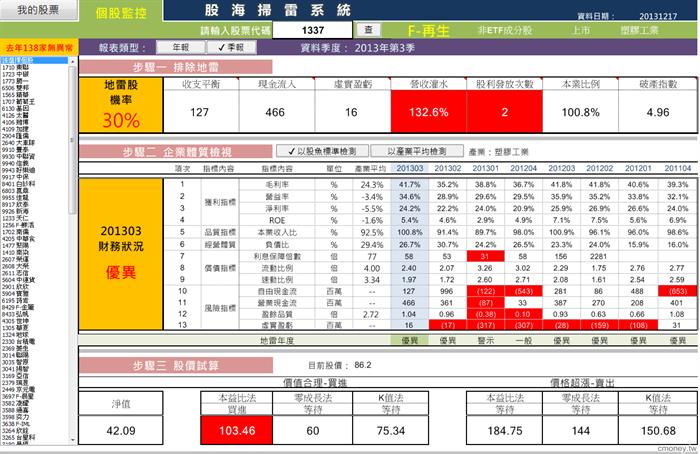Select stock 1707 in the list
The height and width of the screenshot is (454, 700).
34,101
